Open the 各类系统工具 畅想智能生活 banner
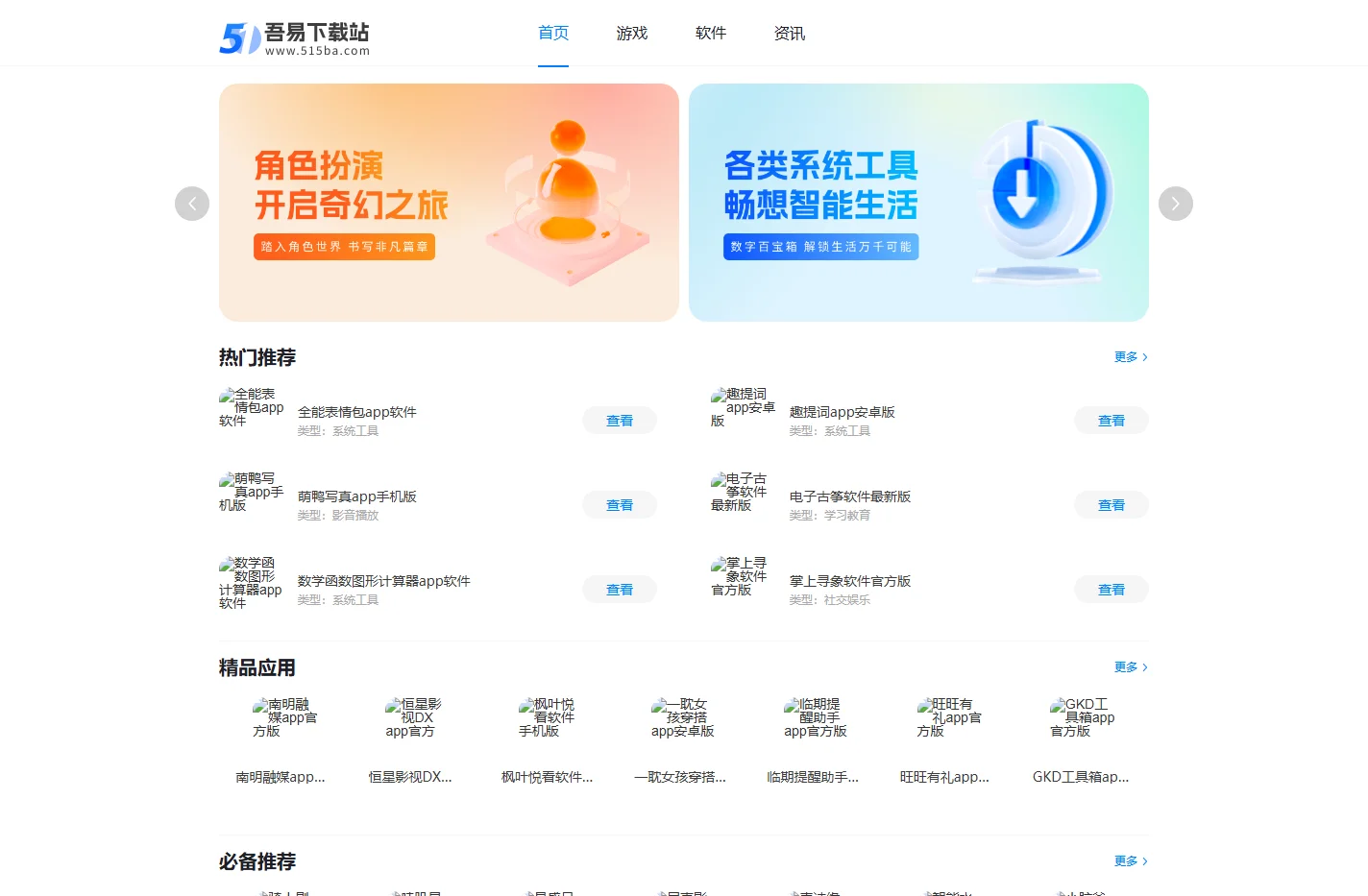The height and width of the screenshot is (896, 1368). coord(918,203)
